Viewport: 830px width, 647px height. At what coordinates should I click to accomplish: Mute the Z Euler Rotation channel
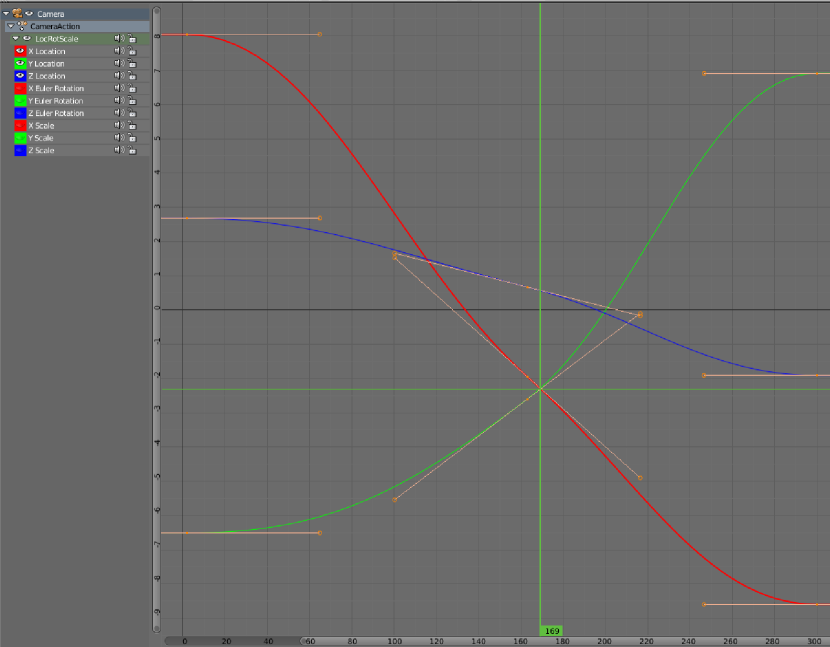[118, 113]
